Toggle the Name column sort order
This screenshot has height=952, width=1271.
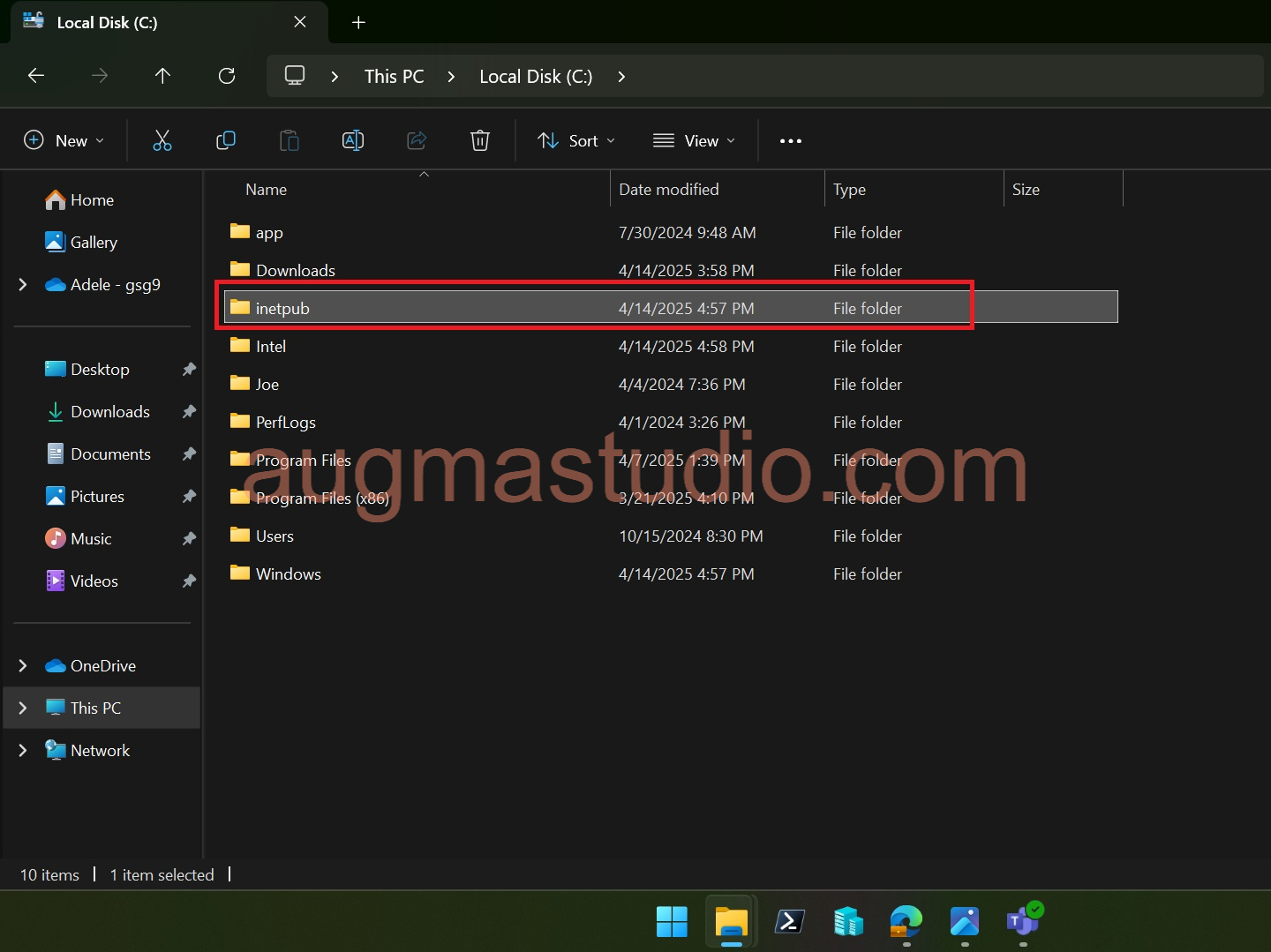[266, 189]
